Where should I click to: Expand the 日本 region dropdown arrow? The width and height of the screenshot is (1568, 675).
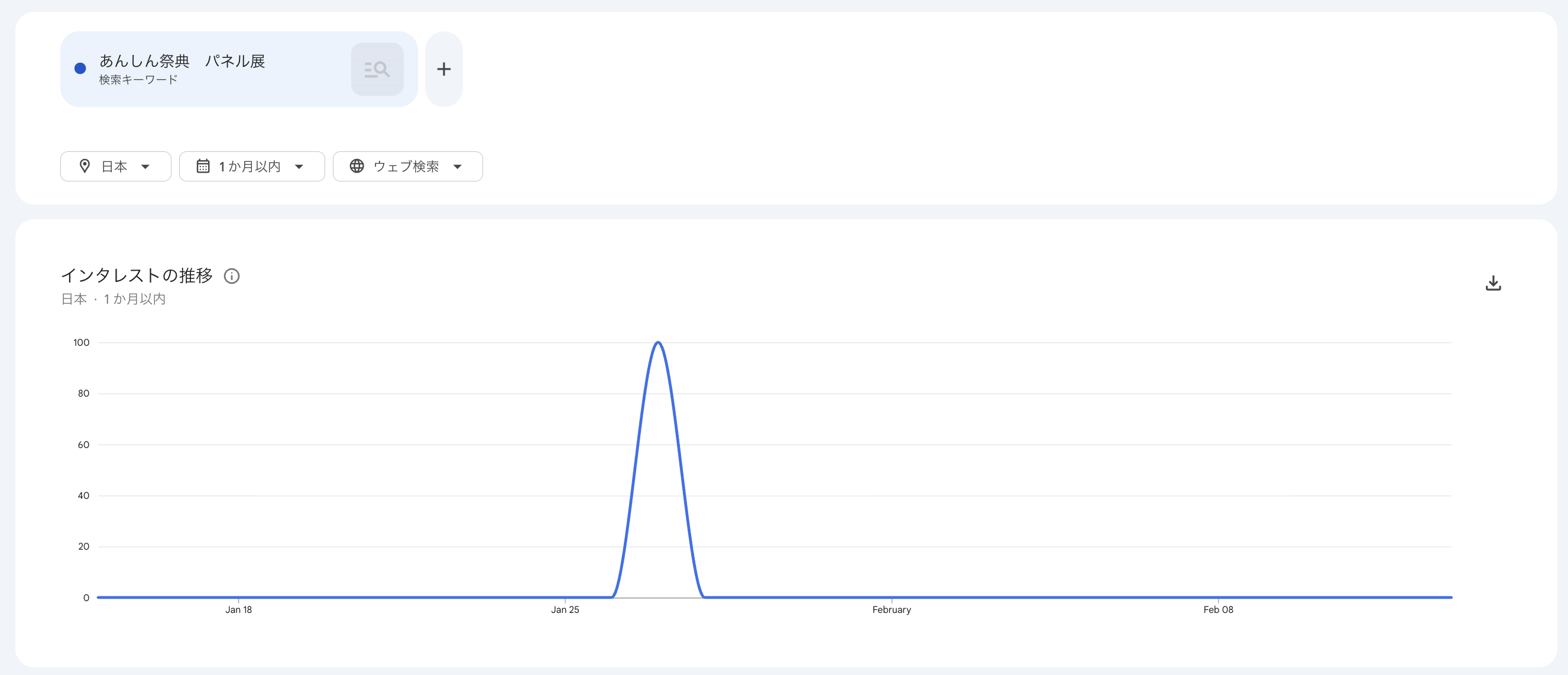[x=145, y=167]
